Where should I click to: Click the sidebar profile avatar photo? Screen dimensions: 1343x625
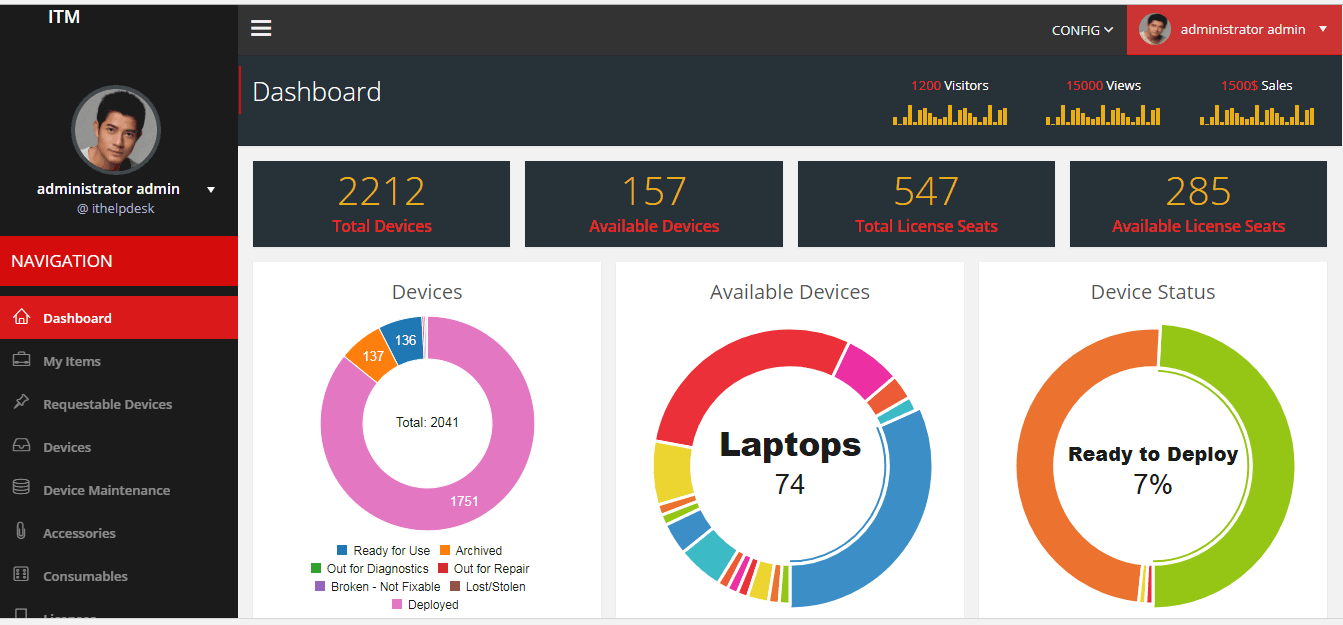pyautogui.click(x=116, y=130)
